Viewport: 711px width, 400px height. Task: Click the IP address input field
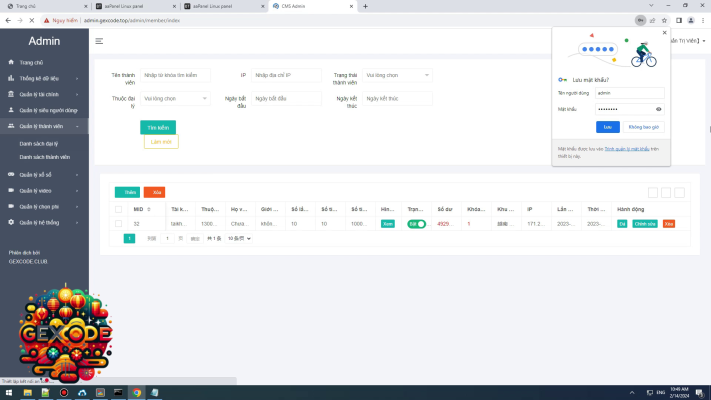point(286,75)
